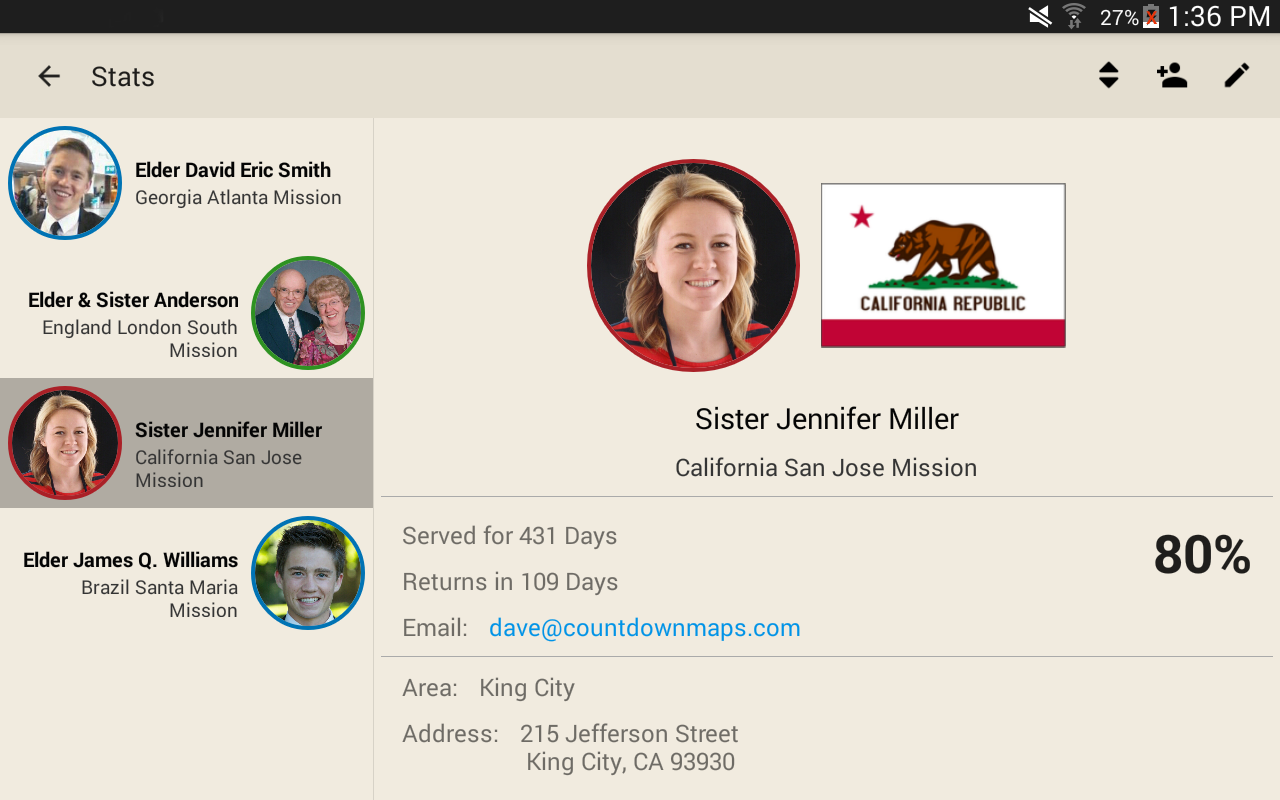Open Elder & Sister Anderson entry
This screenshot has height=800, width=1280.
pyautogui.click(x=187, y=313)
